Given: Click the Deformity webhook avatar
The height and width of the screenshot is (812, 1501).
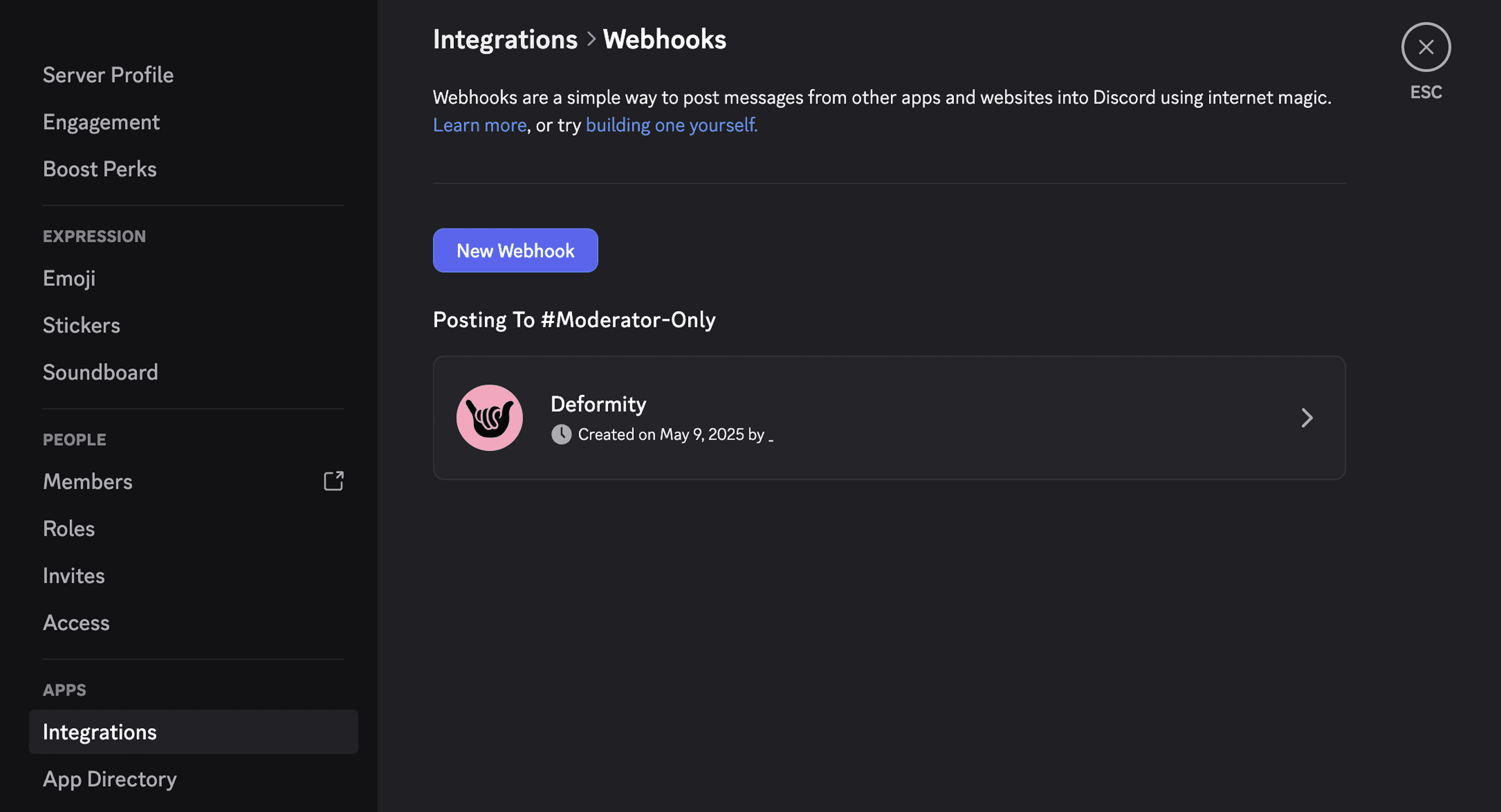Looking at the screenshot, I should point(490,417).
